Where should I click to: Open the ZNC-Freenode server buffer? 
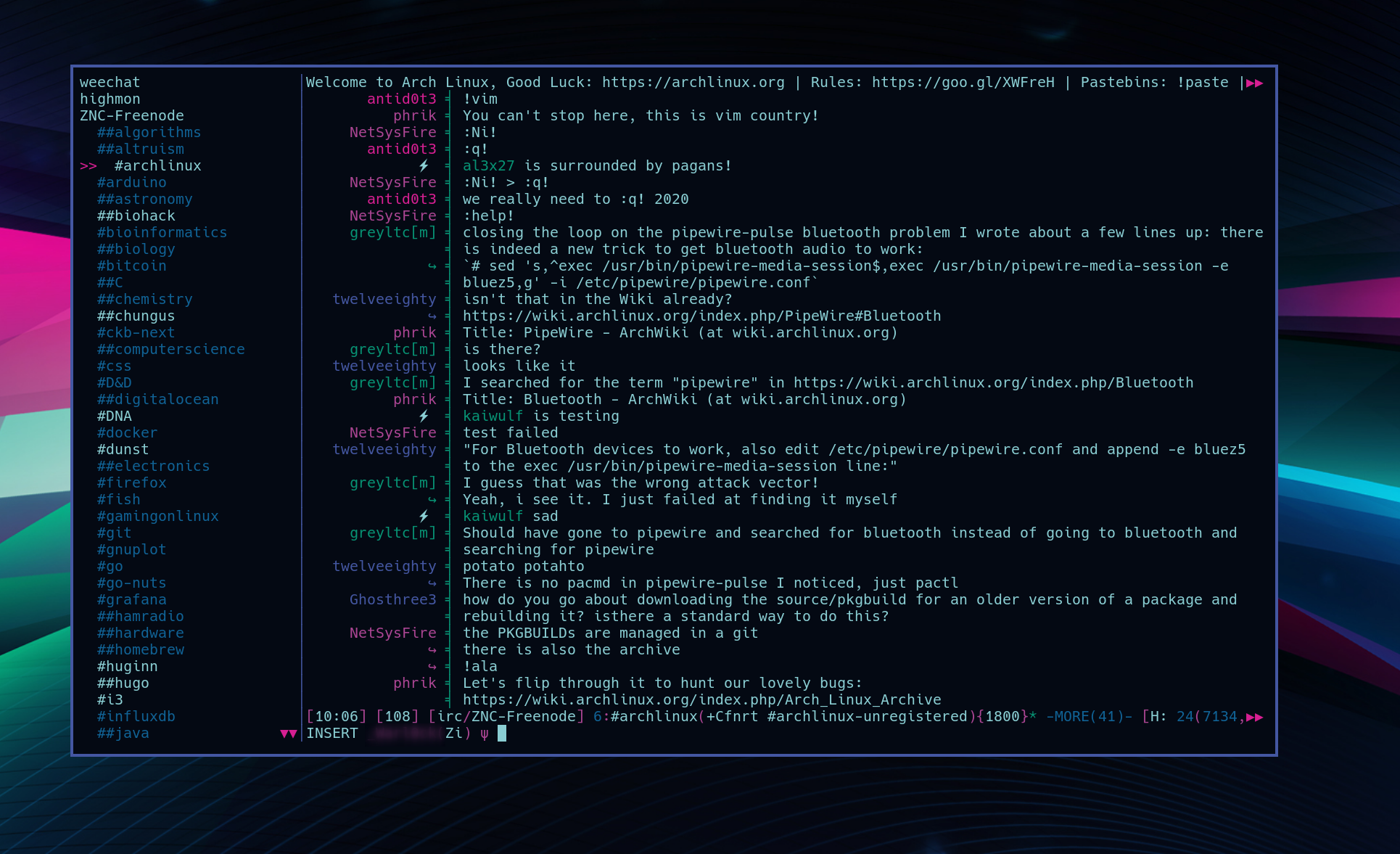(131, 116)
